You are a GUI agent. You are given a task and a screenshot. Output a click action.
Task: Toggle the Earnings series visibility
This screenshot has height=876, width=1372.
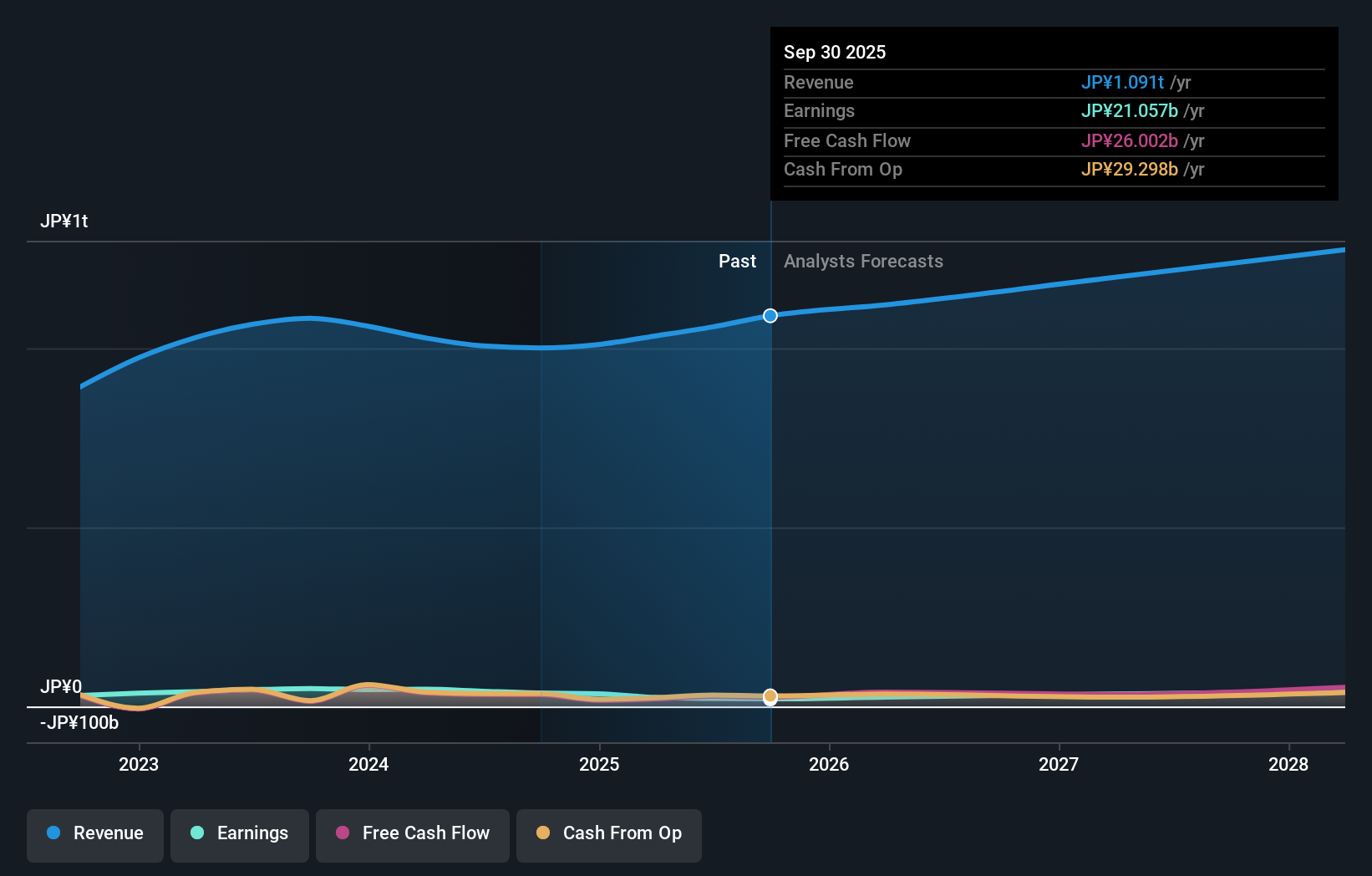point(239,834)
